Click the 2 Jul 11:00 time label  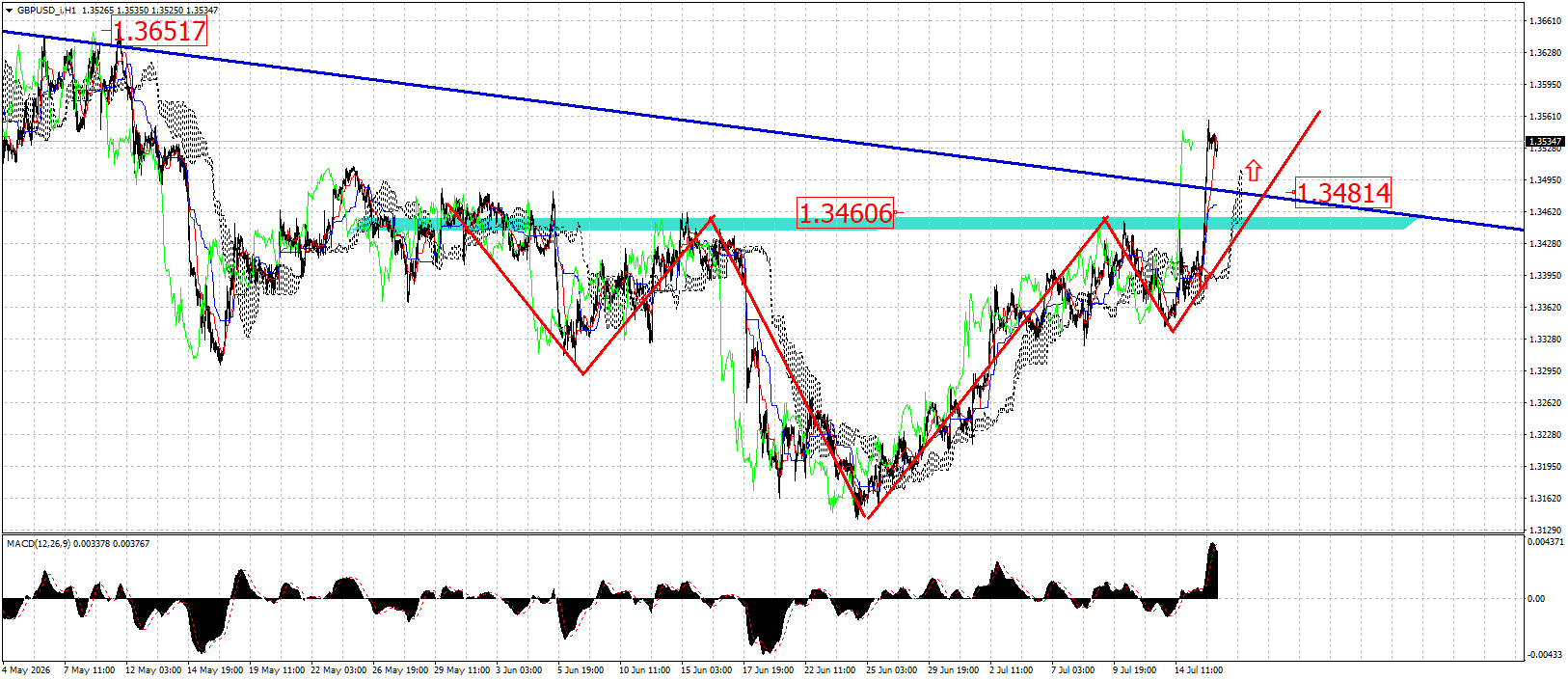point(1011,670)
